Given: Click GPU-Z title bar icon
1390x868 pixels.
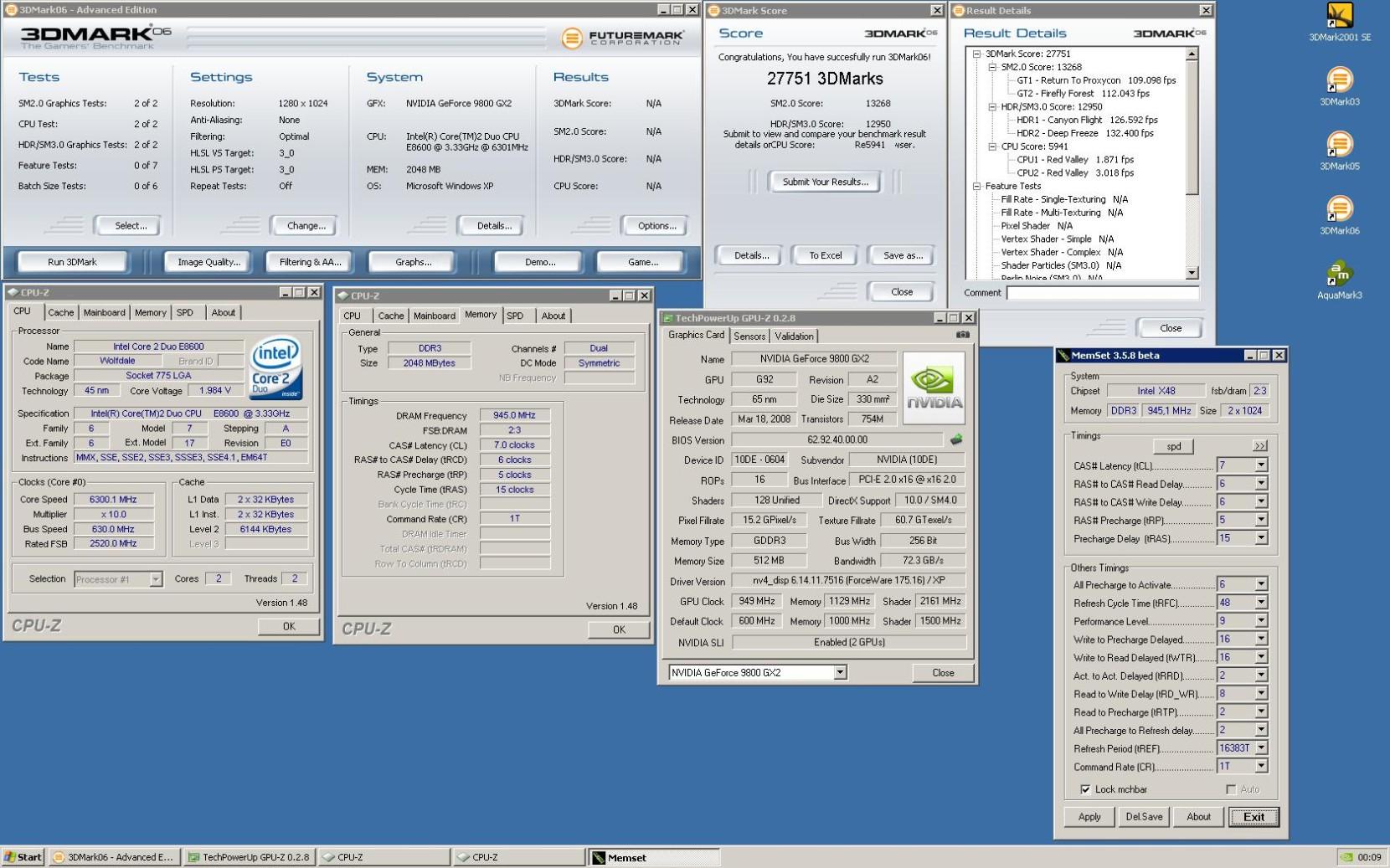Looking at the screenshot, I should 667,318.
